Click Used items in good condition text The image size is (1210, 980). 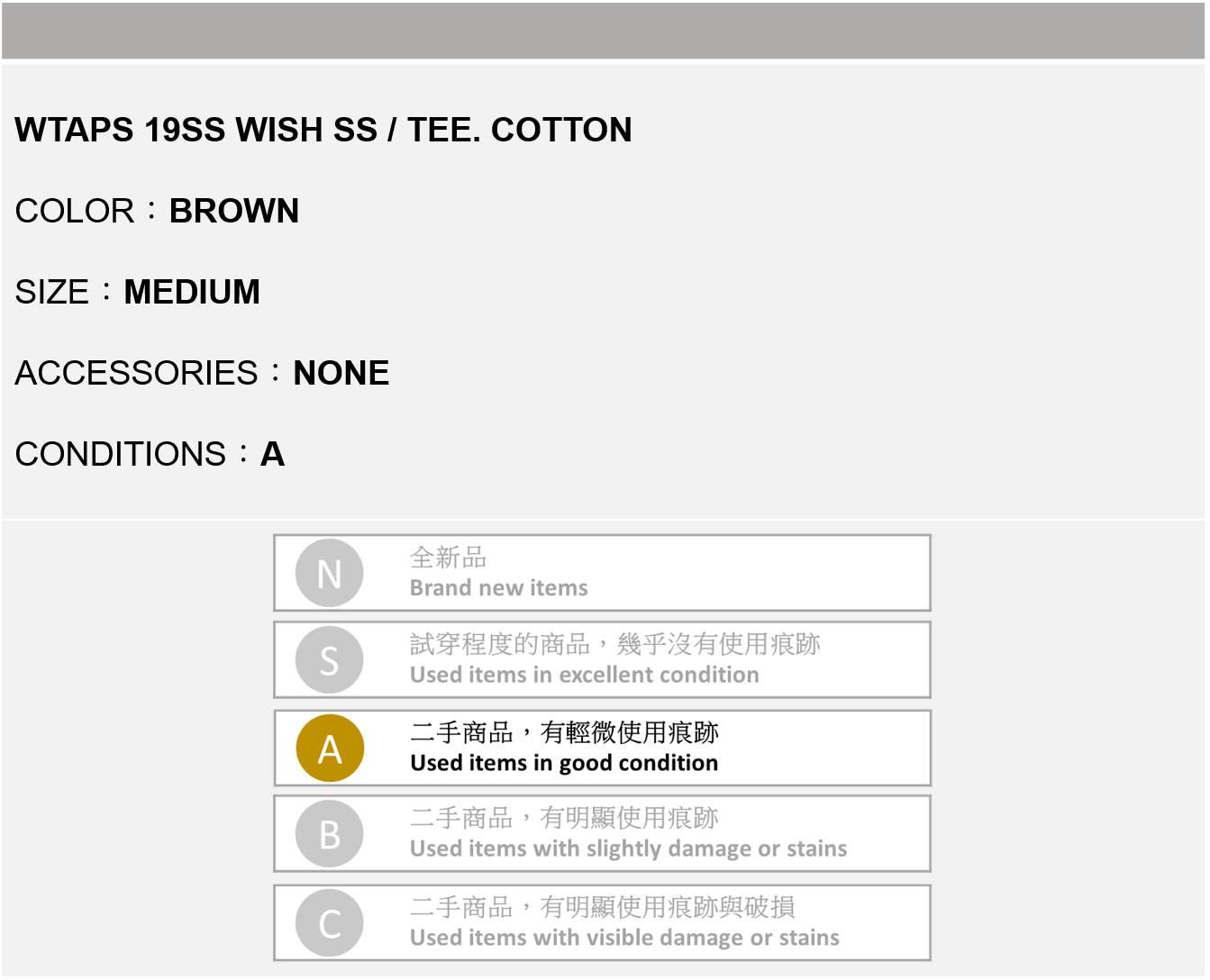click(x=564, y=763)
